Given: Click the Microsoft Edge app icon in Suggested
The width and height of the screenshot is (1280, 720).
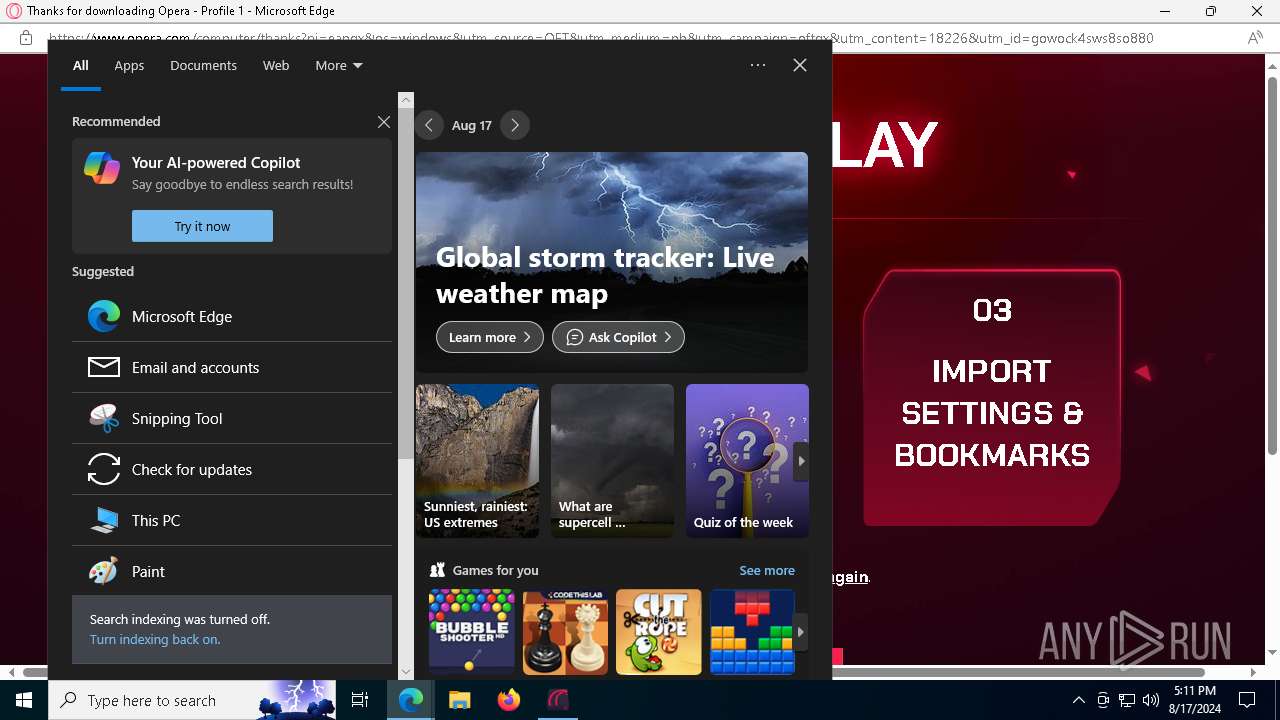Looking at the screenshot, I should (104, 316).
